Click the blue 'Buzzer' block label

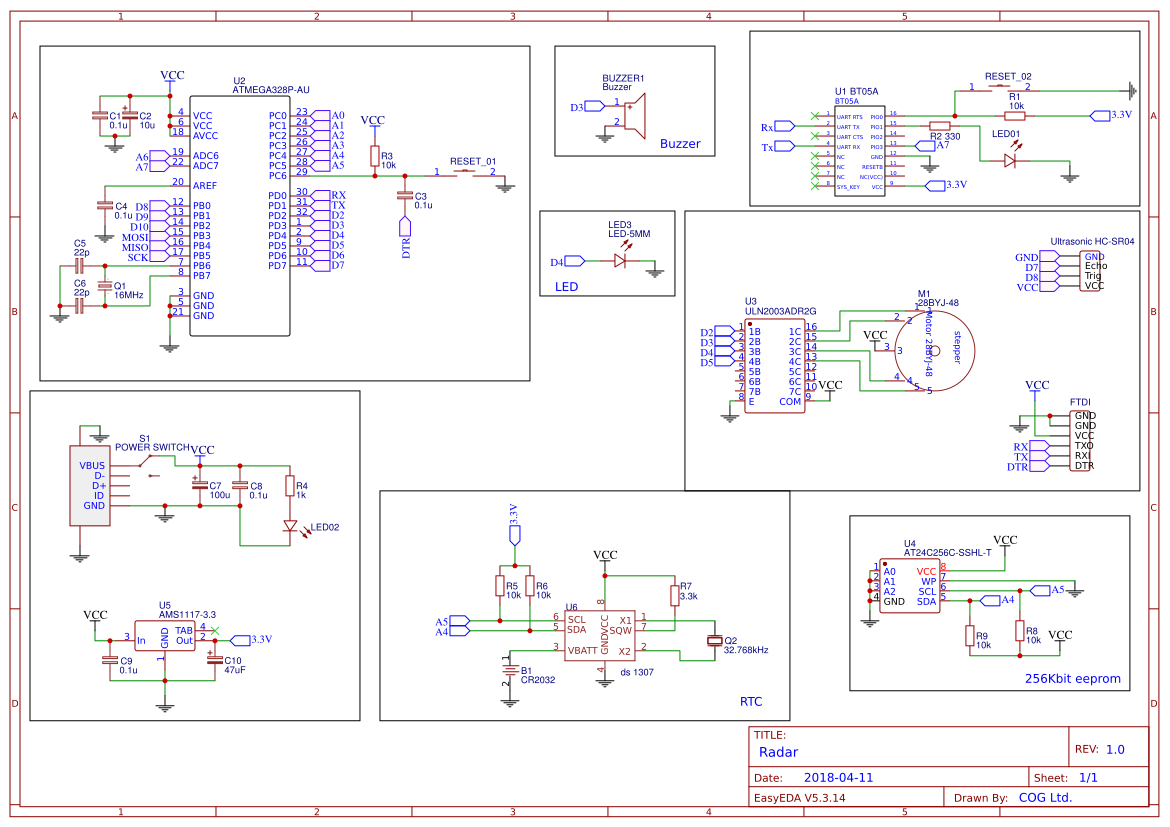(680, 143)
